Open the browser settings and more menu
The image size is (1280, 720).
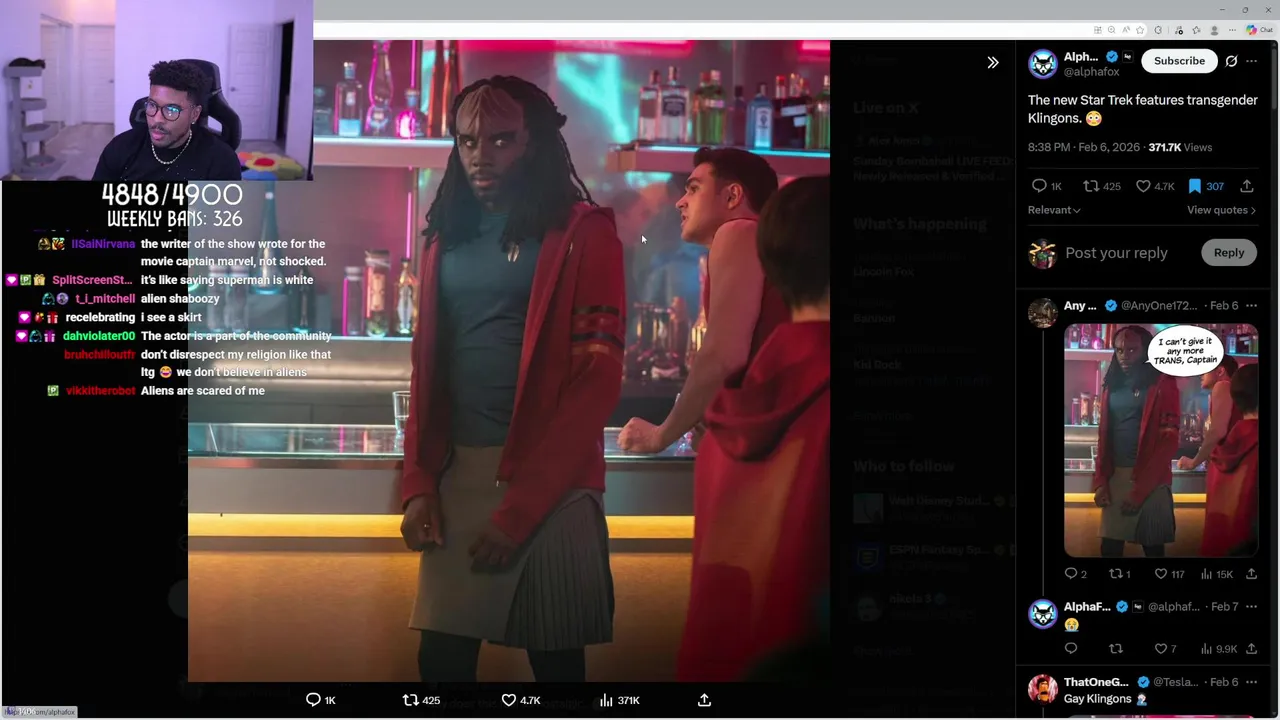[x=1232, y=30]
